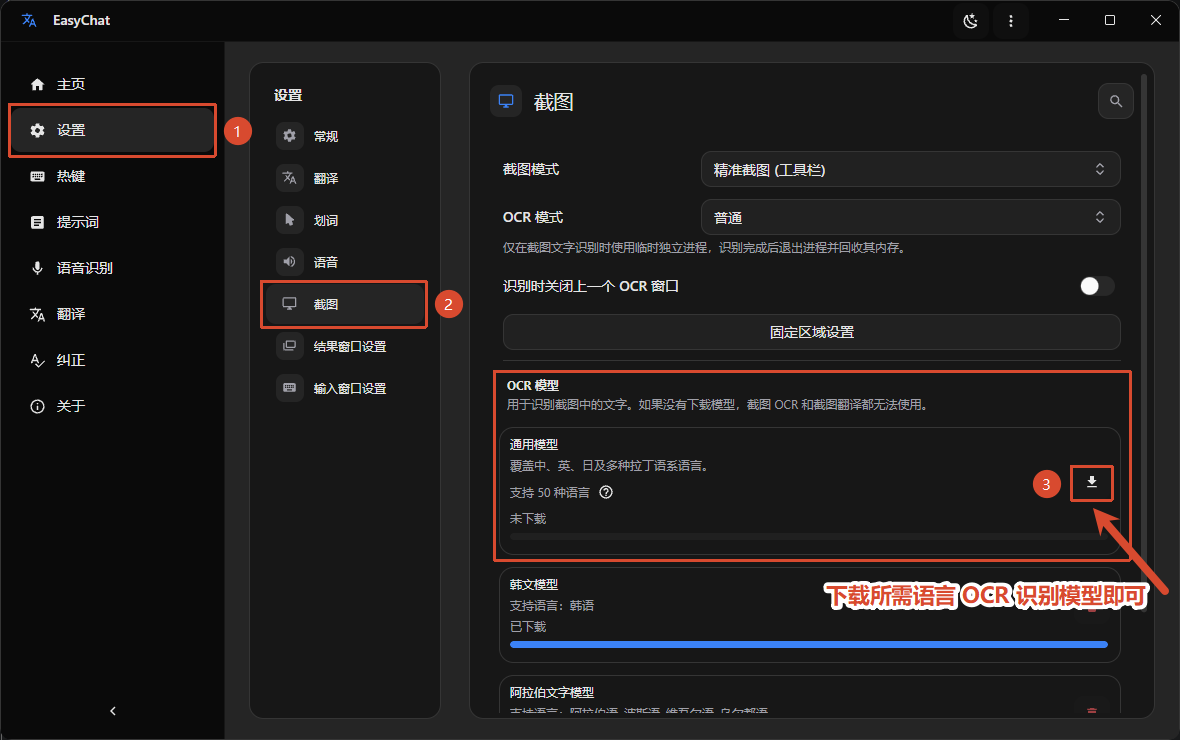Open 热键 page in left sidebar
Image resolution: width=1180 pixels, height=740 pixels.
(113, 176)
